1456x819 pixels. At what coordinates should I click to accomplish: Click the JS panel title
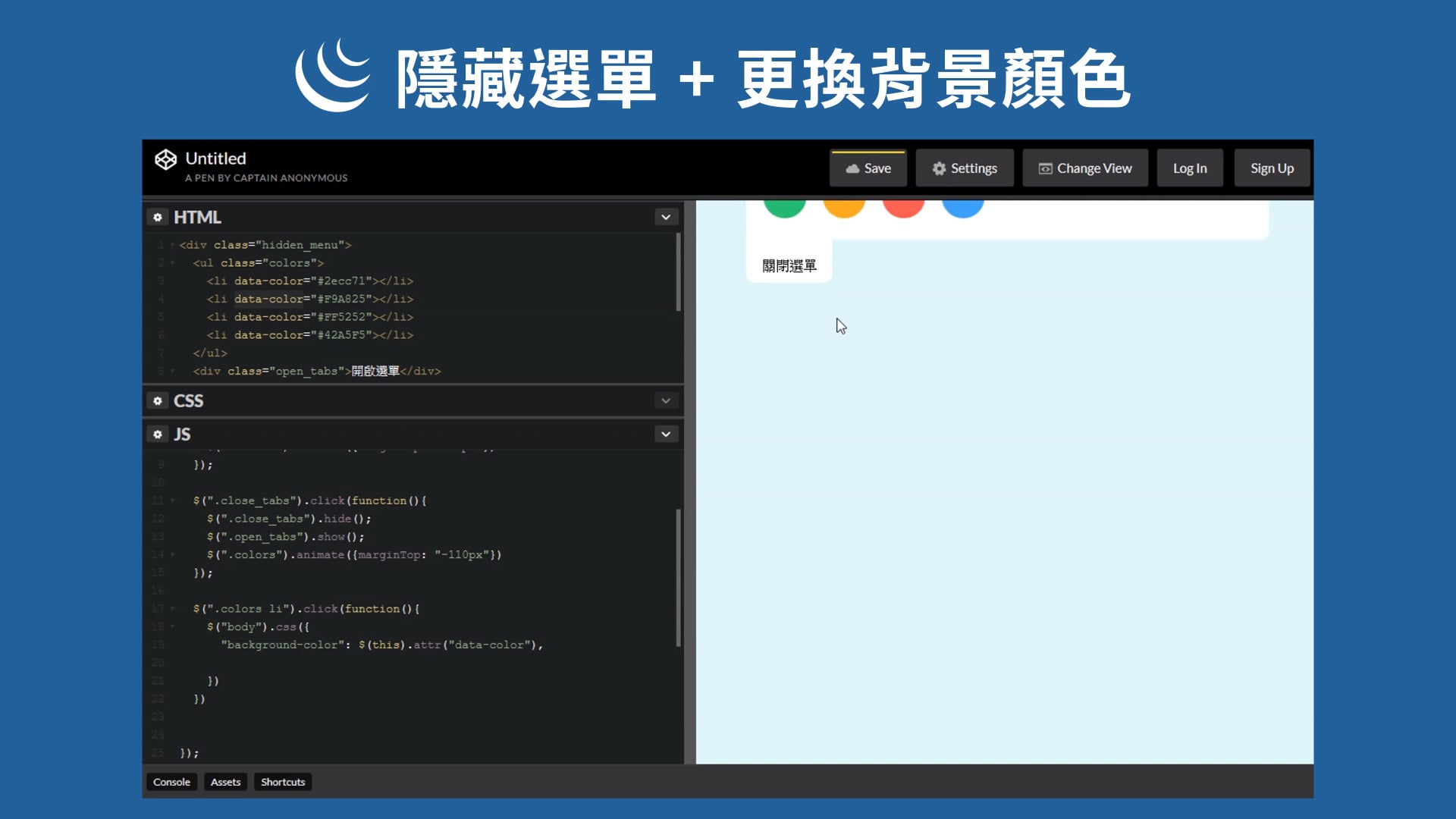[182, 434]
